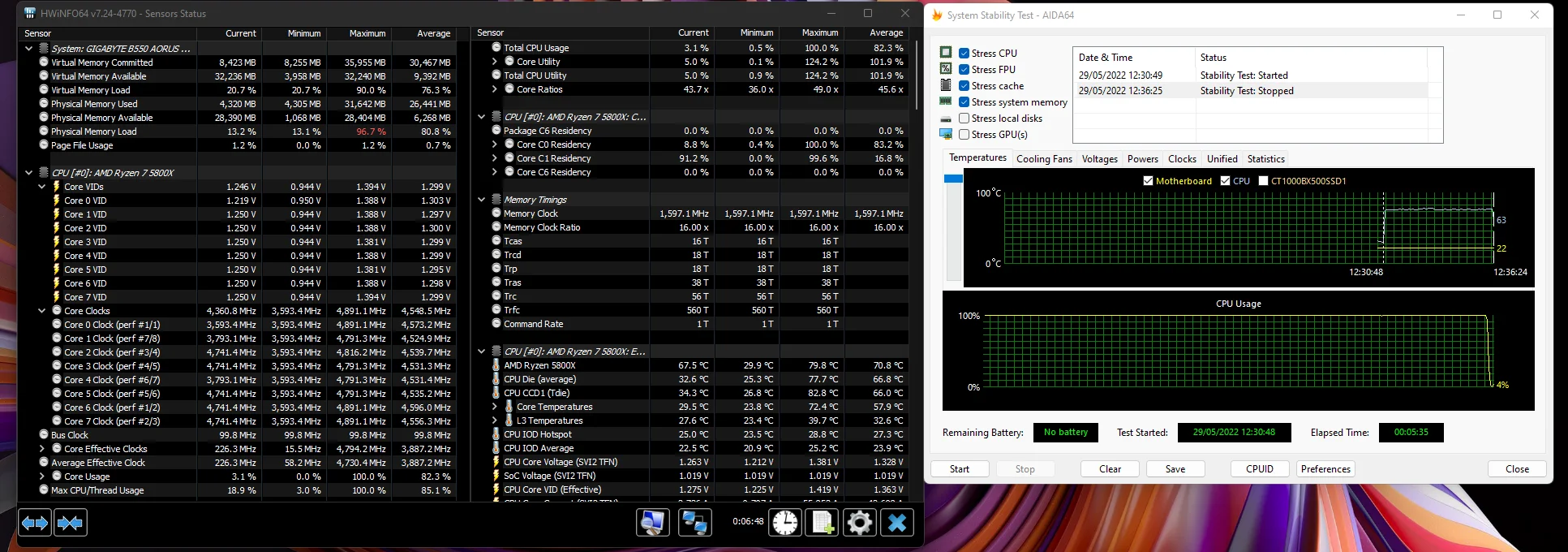The width and height of the screenshot is (1568, 552).
Task: Click the drive icon beside Stress local disks
Action: pyautogui.click(x=946, y=119)
